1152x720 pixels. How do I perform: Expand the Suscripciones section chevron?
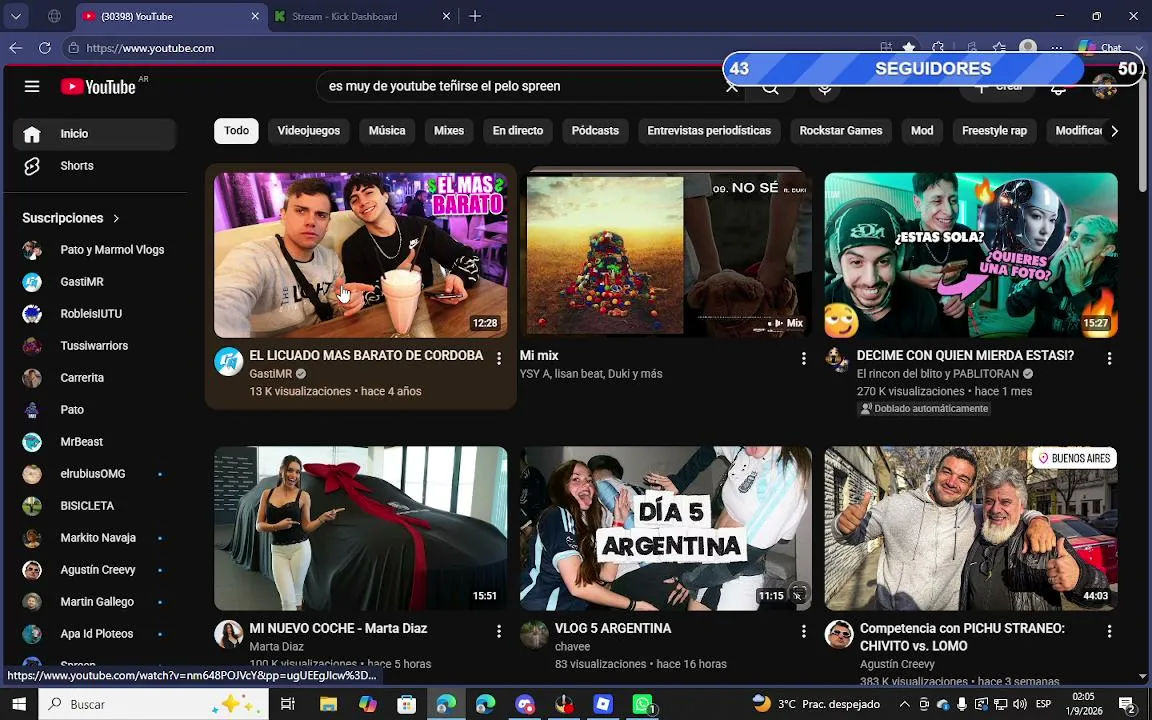point(116,218)
